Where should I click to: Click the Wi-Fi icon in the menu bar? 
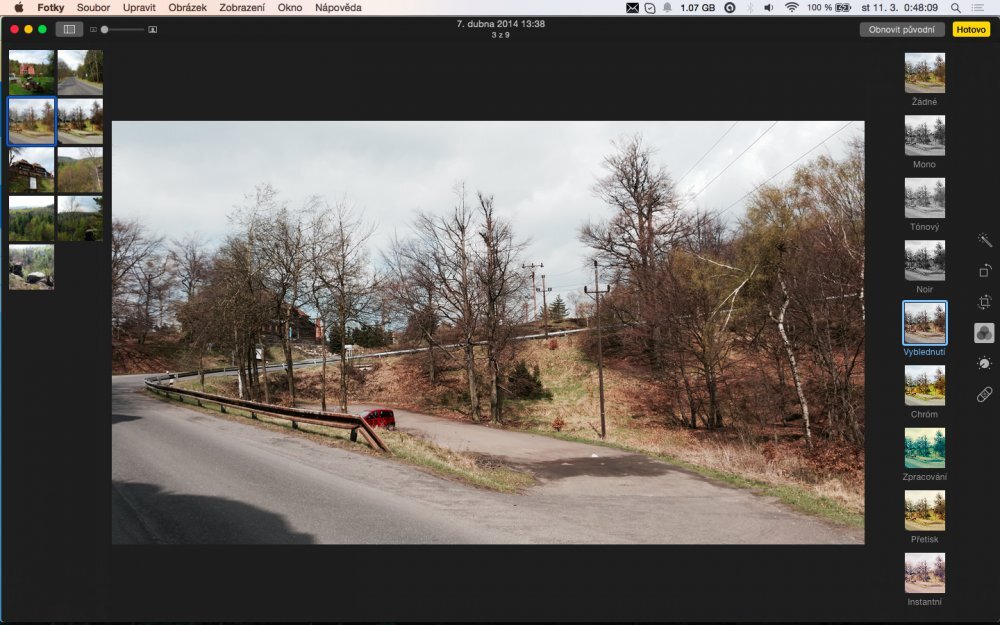click(x=791, y=7)
